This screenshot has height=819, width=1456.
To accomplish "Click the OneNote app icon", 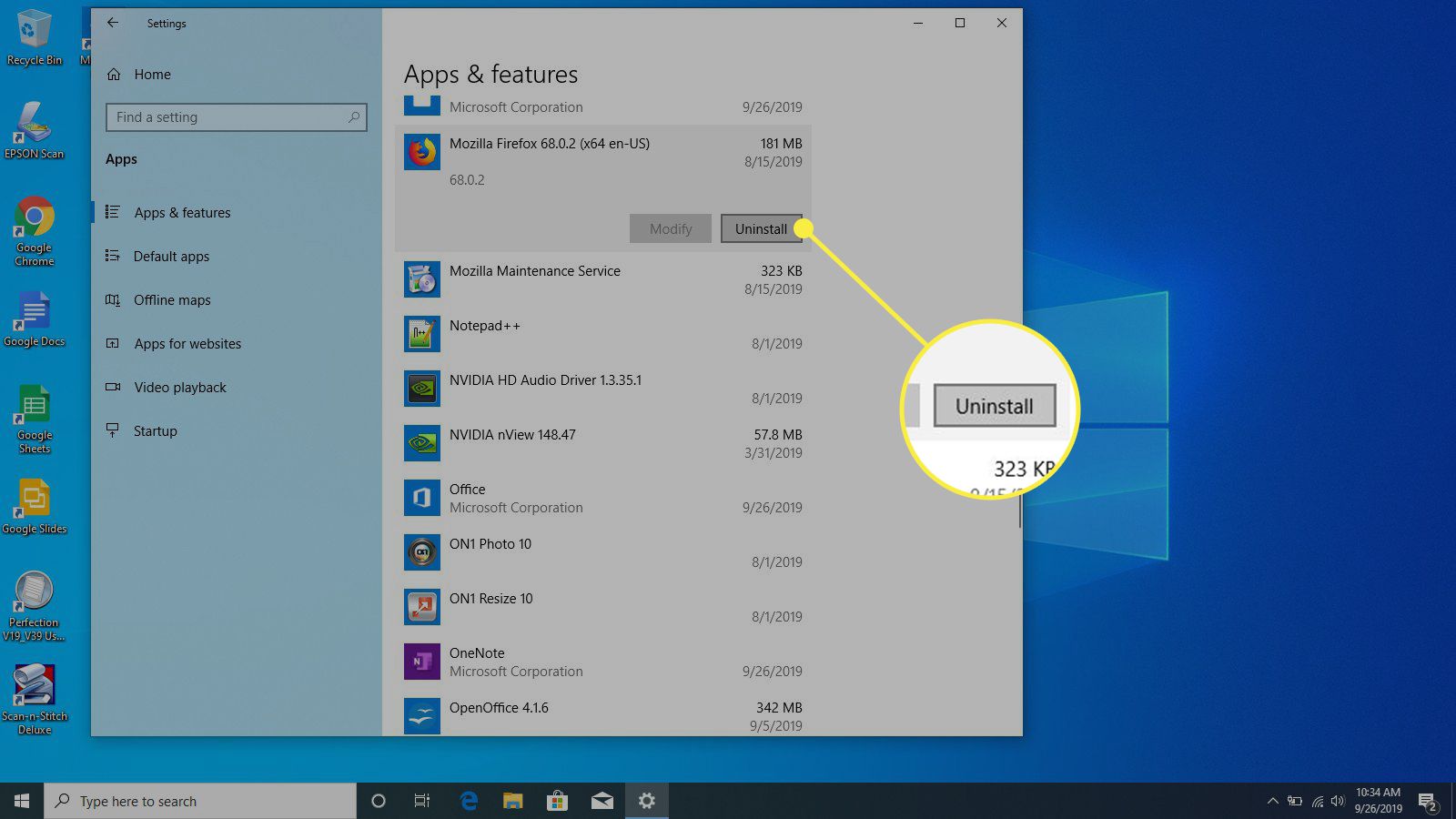I will click(x=422, y=662).
